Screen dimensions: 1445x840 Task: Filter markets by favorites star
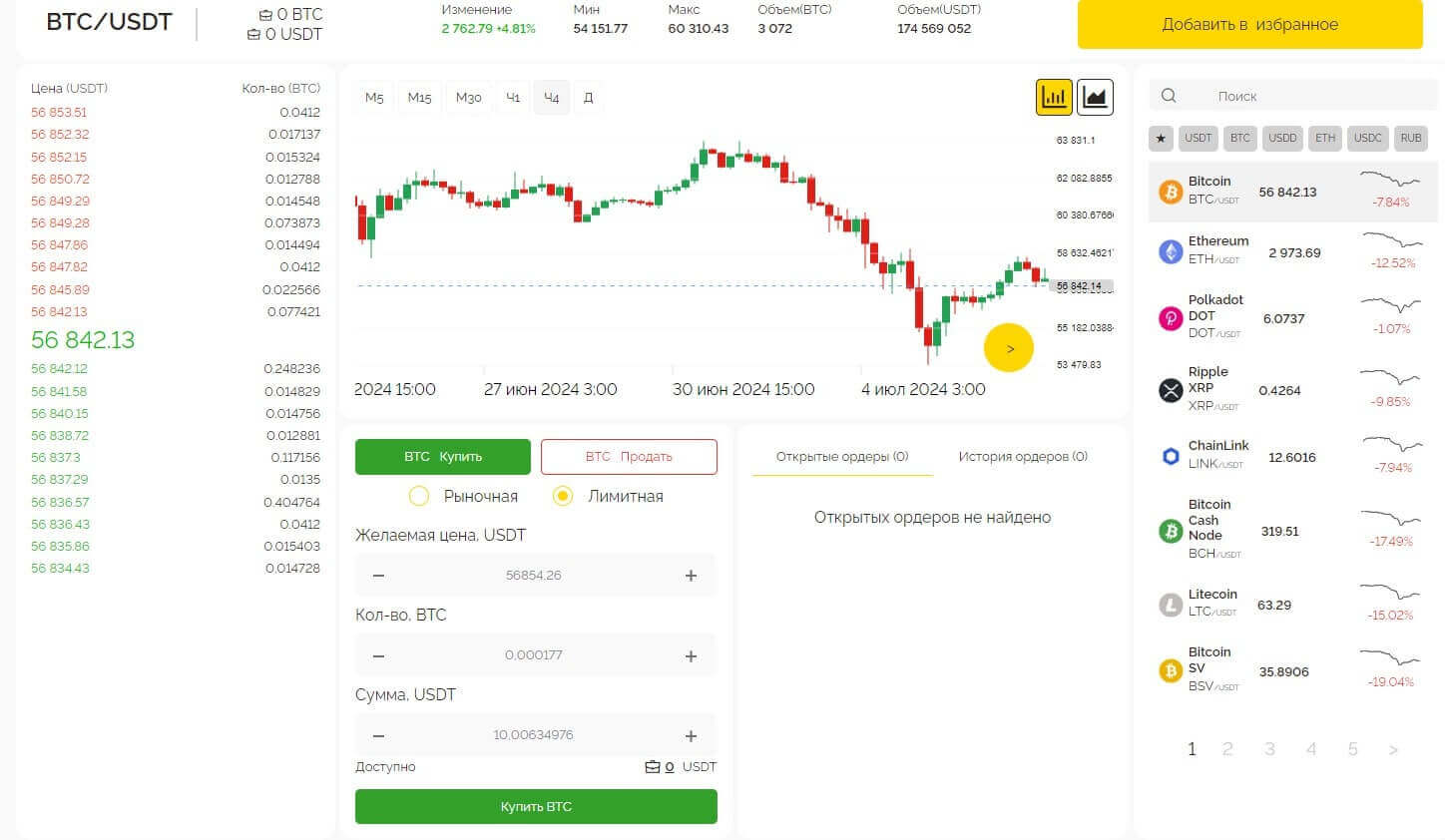[x=1161, y=138]
